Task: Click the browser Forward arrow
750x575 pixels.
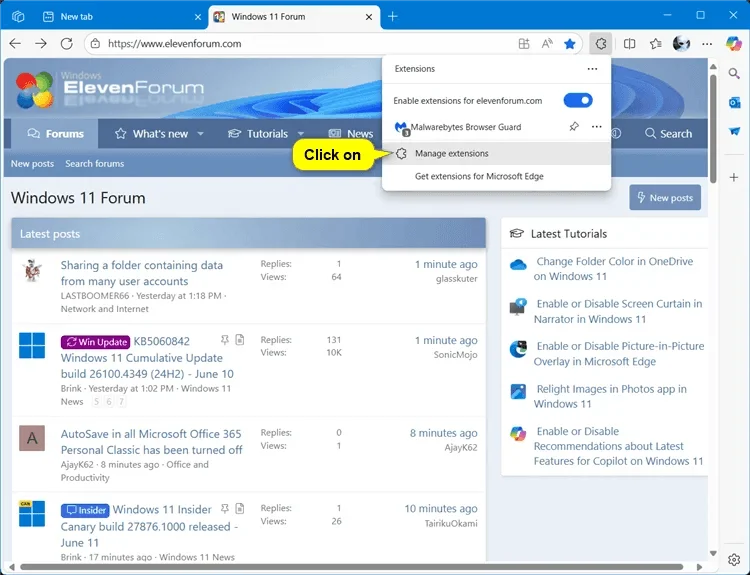Action: tap(41, 44)
